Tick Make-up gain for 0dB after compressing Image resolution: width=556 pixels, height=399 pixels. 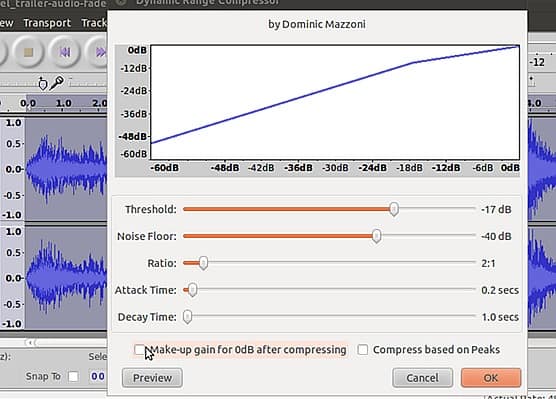click(140, 350)
